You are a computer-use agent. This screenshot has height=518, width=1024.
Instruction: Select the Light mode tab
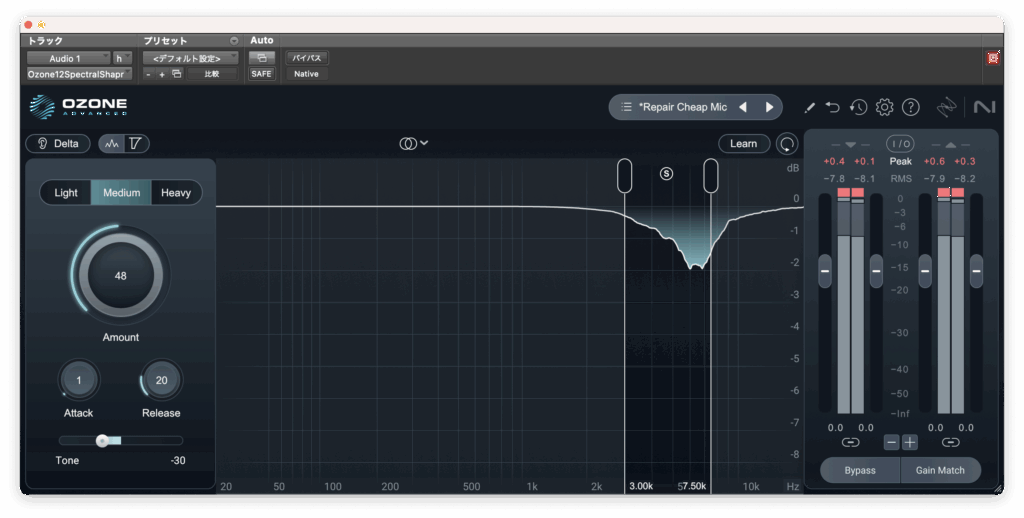(66, 193)
